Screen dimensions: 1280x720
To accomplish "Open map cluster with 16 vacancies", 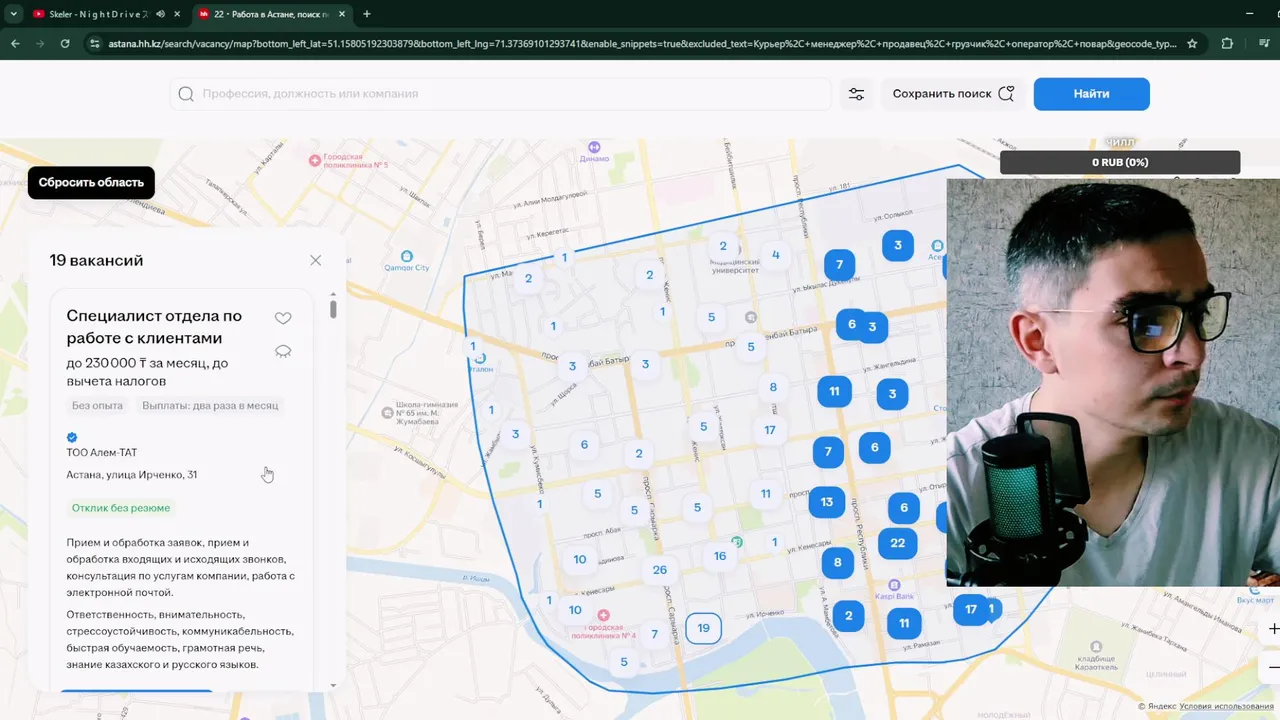I will [x=720, y=556].
